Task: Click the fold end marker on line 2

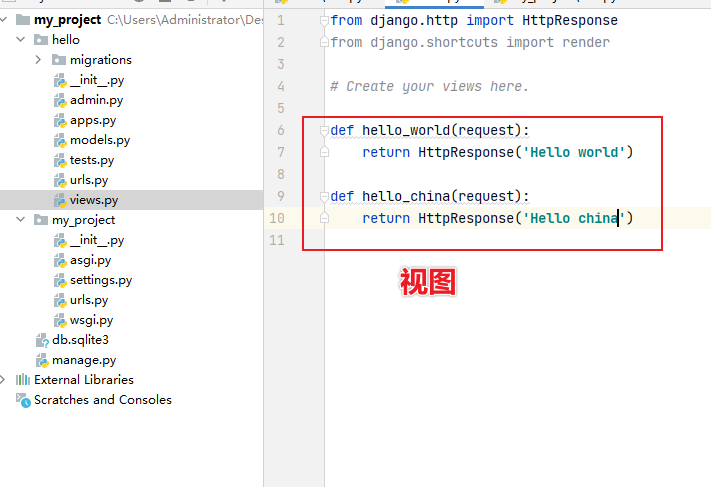Action: click(324, 42)
